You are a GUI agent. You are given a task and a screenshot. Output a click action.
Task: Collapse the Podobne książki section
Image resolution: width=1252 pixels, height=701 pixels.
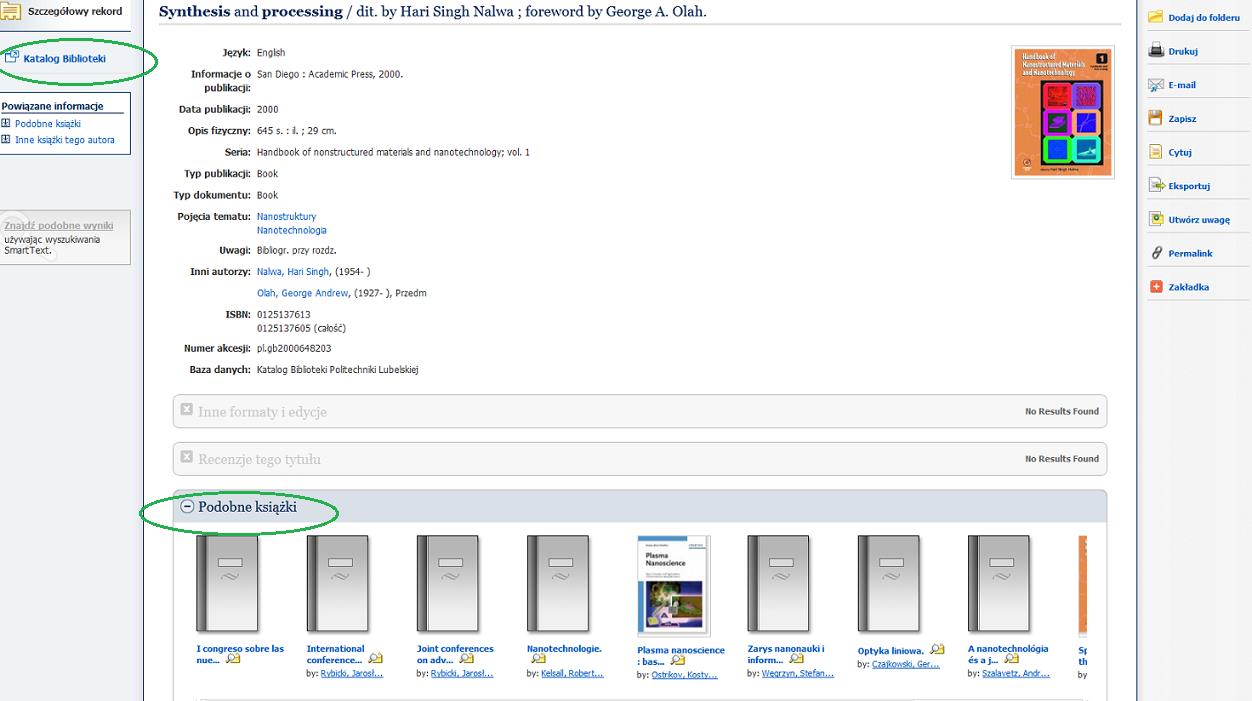(x=187, y=507)
